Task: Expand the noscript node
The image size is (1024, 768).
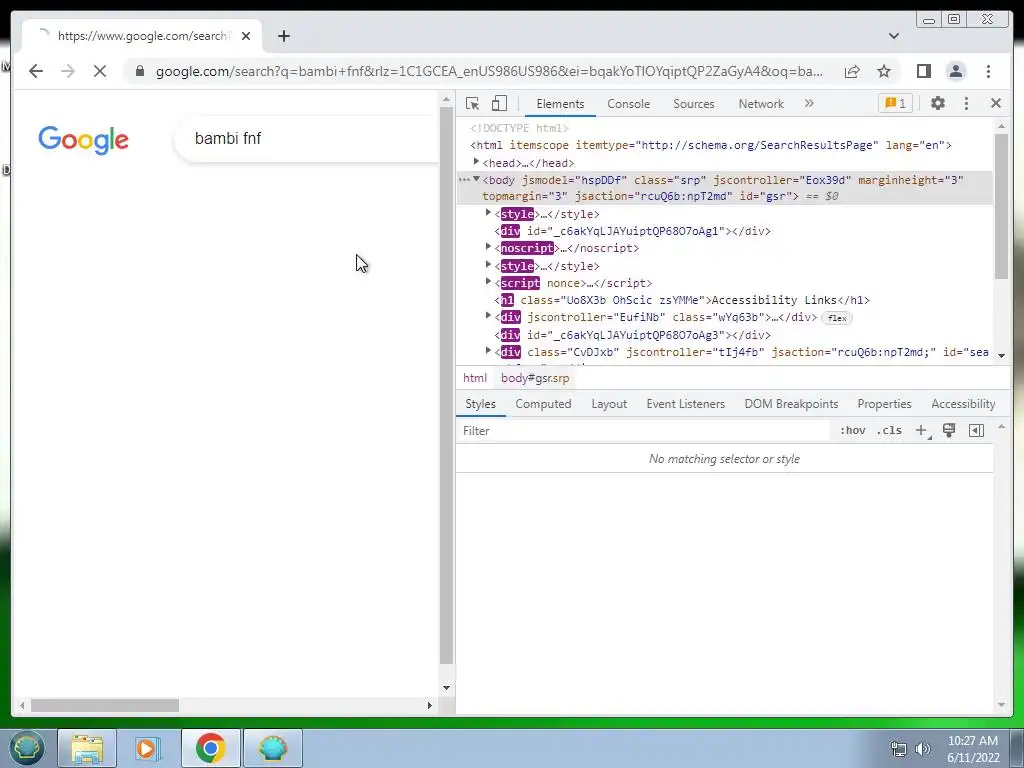Action: pos(488,247)
